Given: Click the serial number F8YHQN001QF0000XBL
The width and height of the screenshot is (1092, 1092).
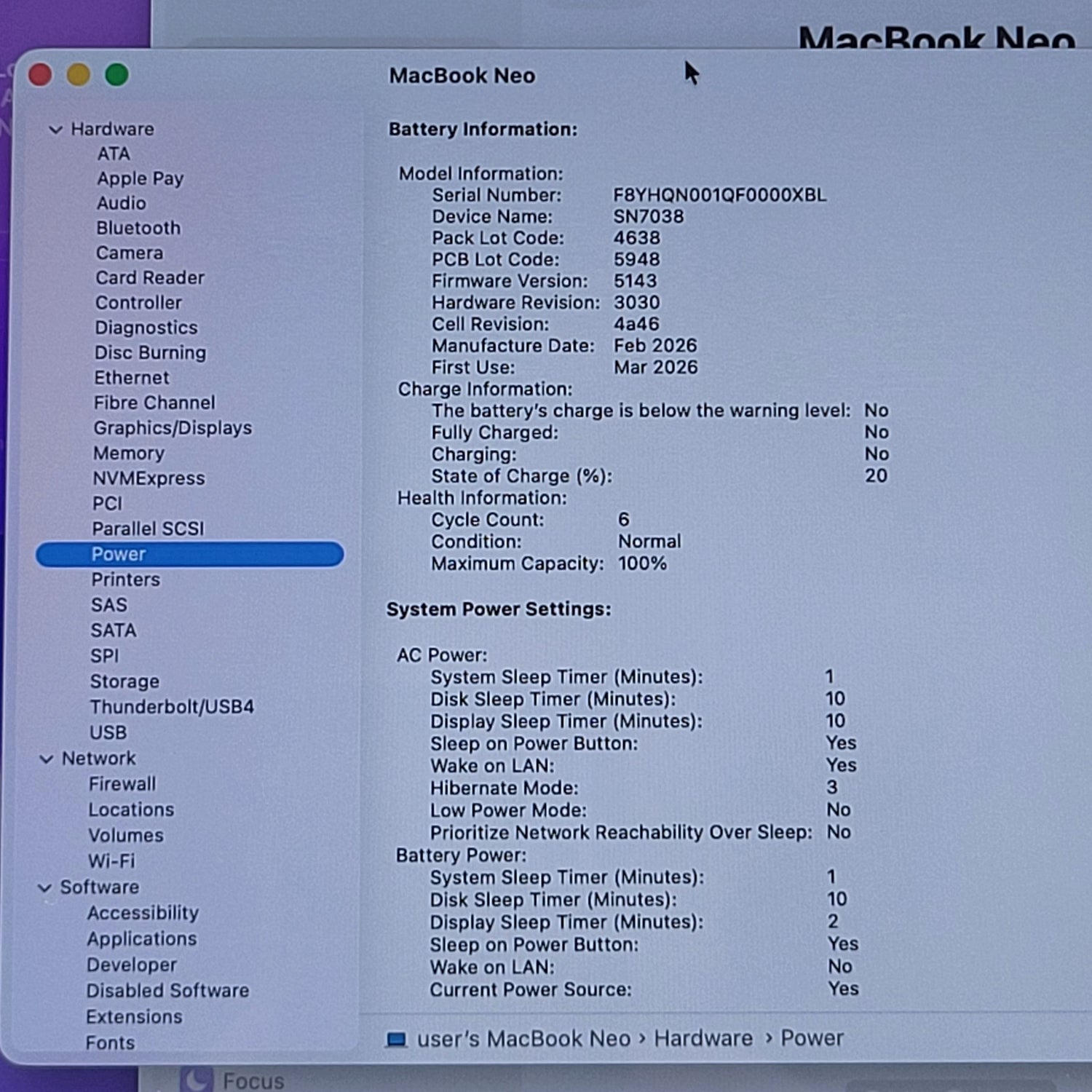Looking at the screenshot, I should point(719,196).
